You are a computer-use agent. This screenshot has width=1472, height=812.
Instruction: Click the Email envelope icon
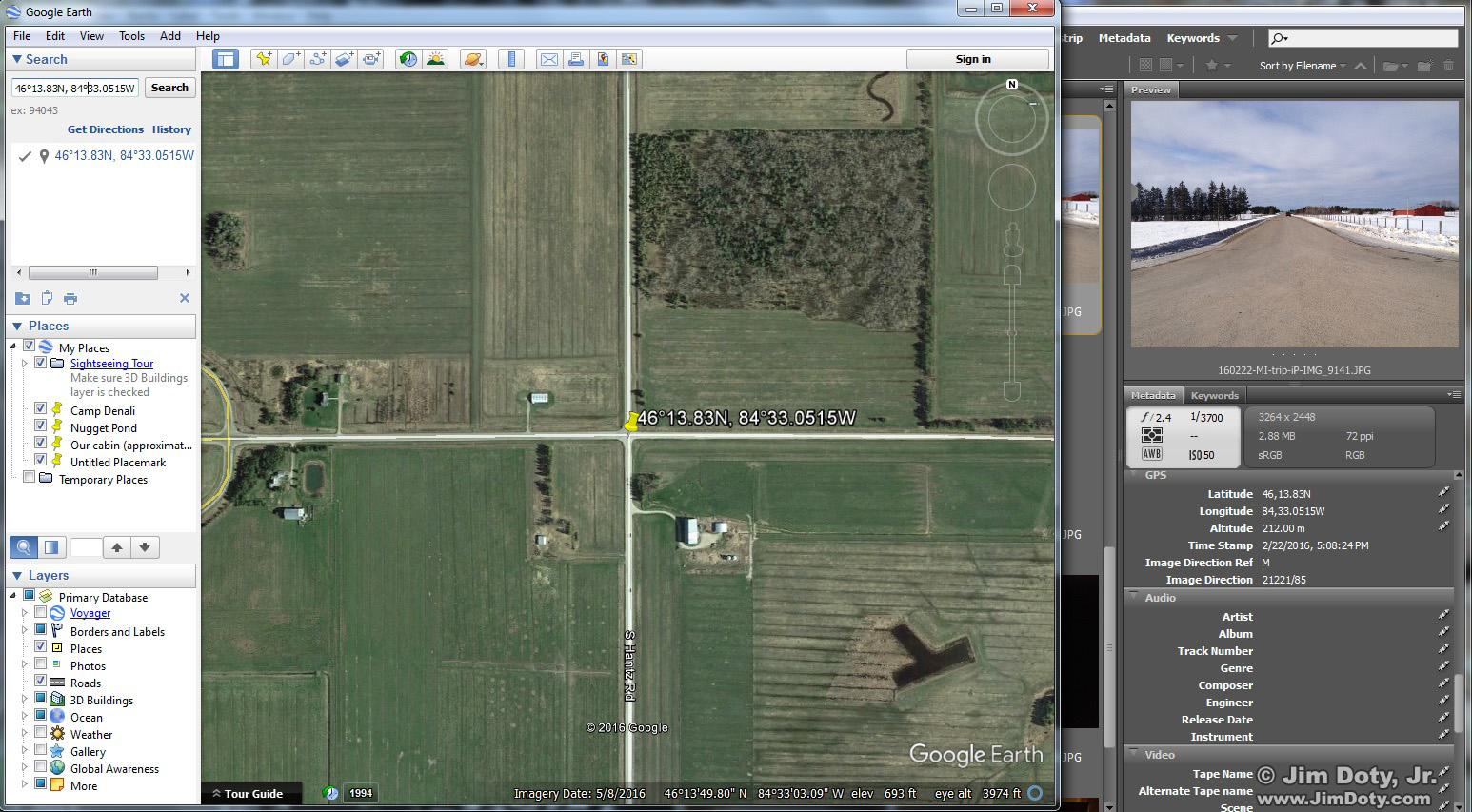[549, 59]
